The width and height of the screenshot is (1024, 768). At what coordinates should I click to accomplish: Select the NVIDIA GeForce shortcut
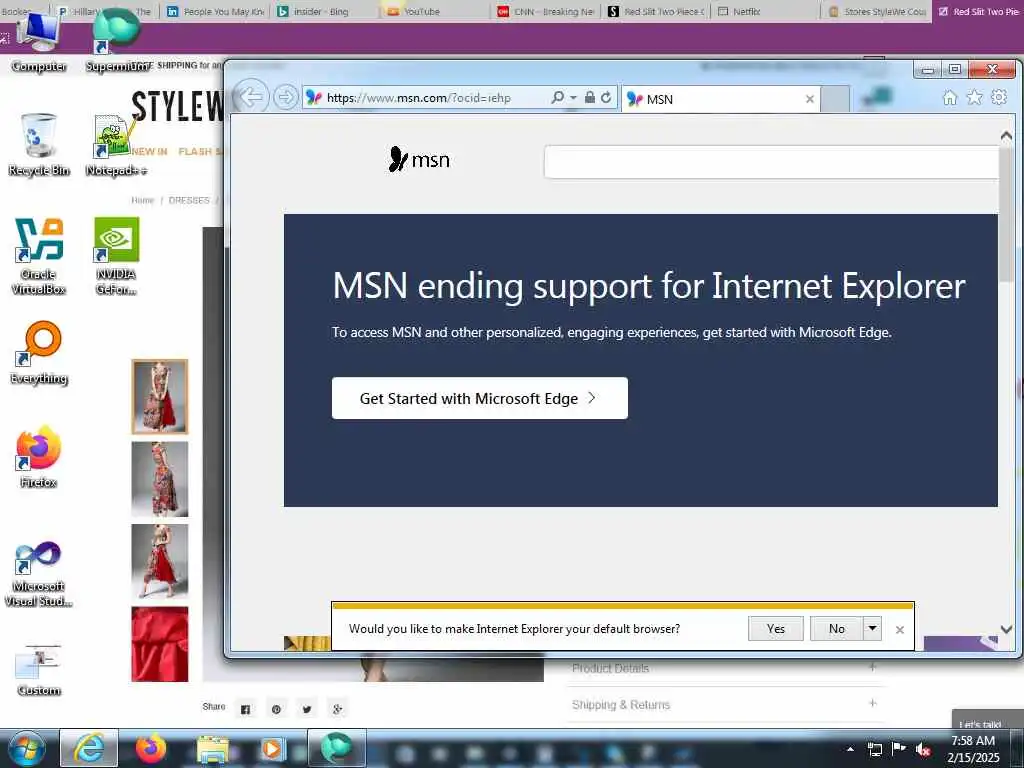click(x=116, y=256)
